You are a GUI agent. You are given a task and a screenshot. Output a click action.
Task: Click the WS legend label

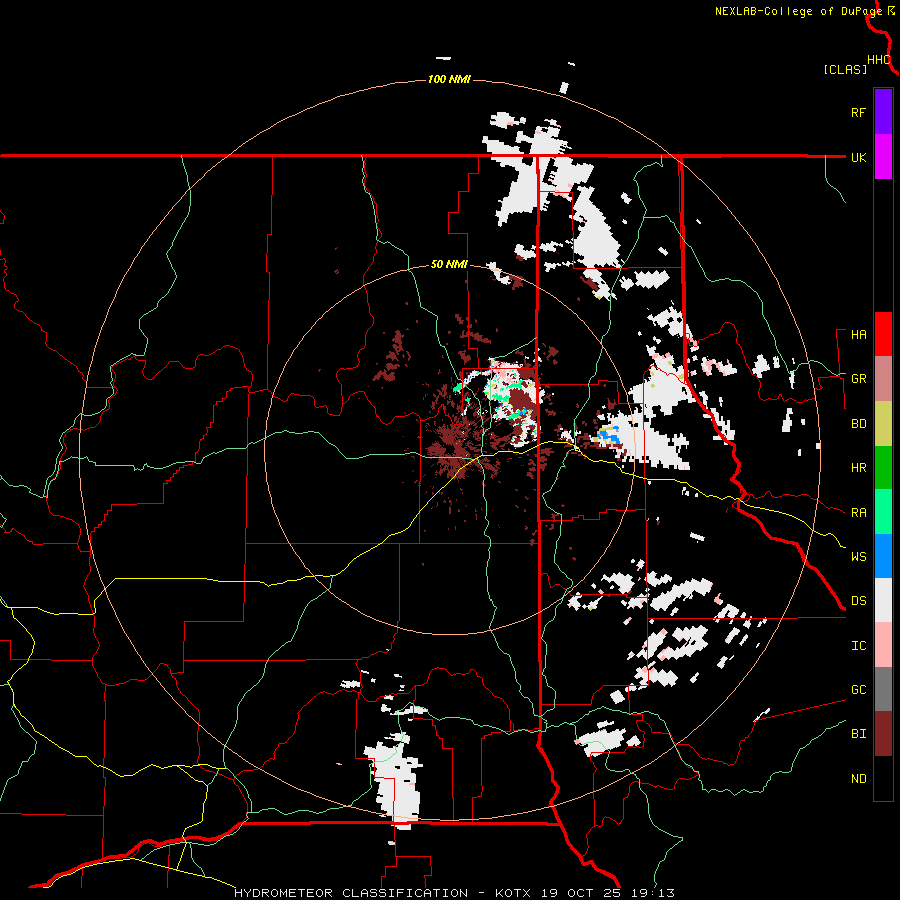click(858, 556)
